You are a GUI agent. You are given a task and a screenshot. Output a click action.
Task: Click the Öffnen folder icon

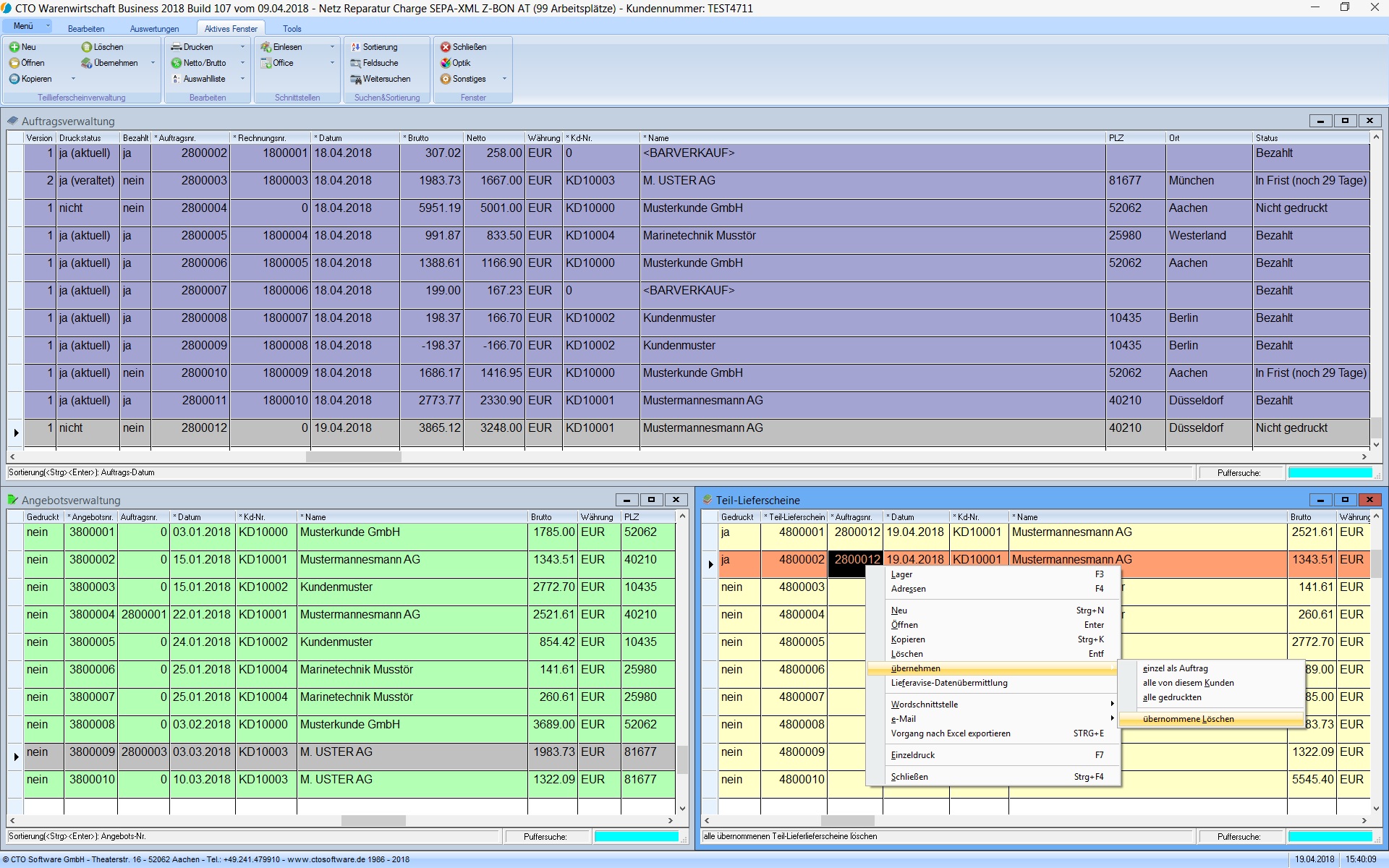(14, 63)
